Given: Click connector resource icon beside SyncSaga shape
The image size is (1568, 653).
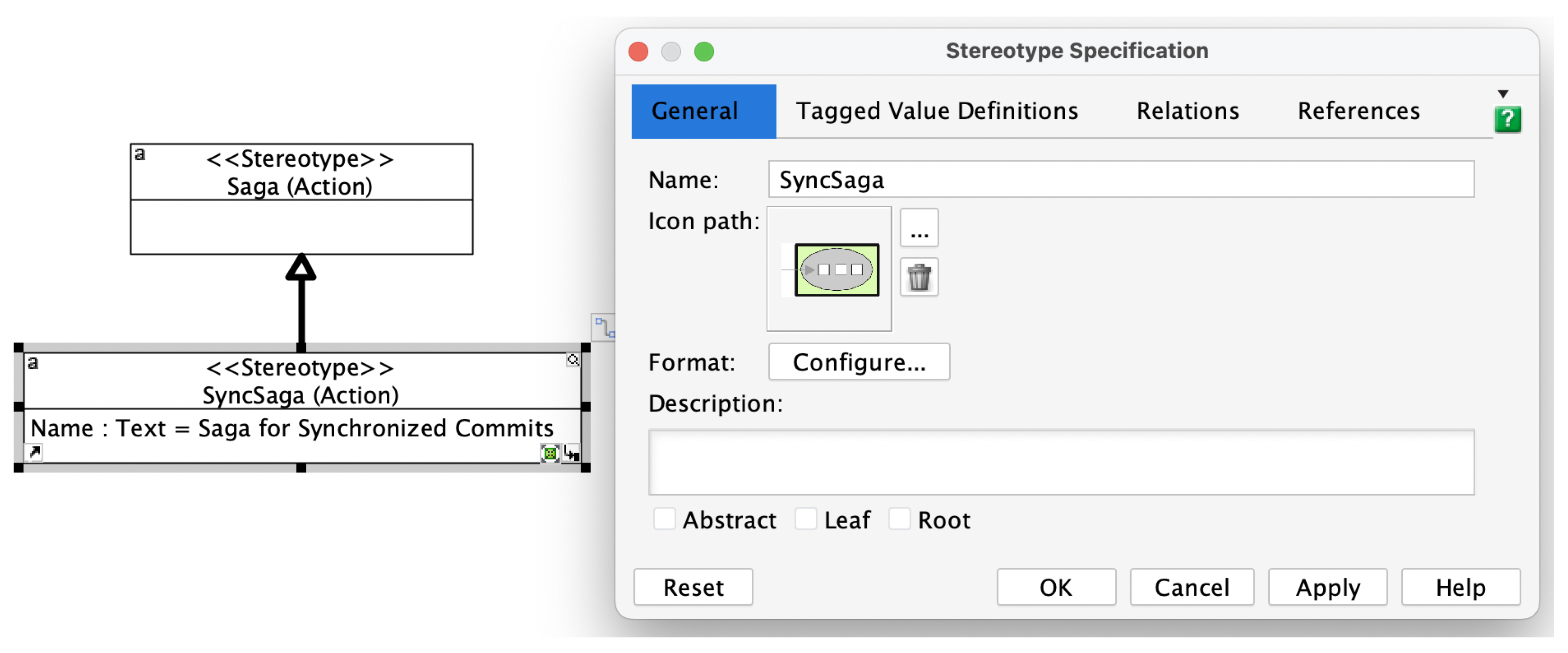Looking at the screenshot, I should pyautogui.click(x=604, y=328).
